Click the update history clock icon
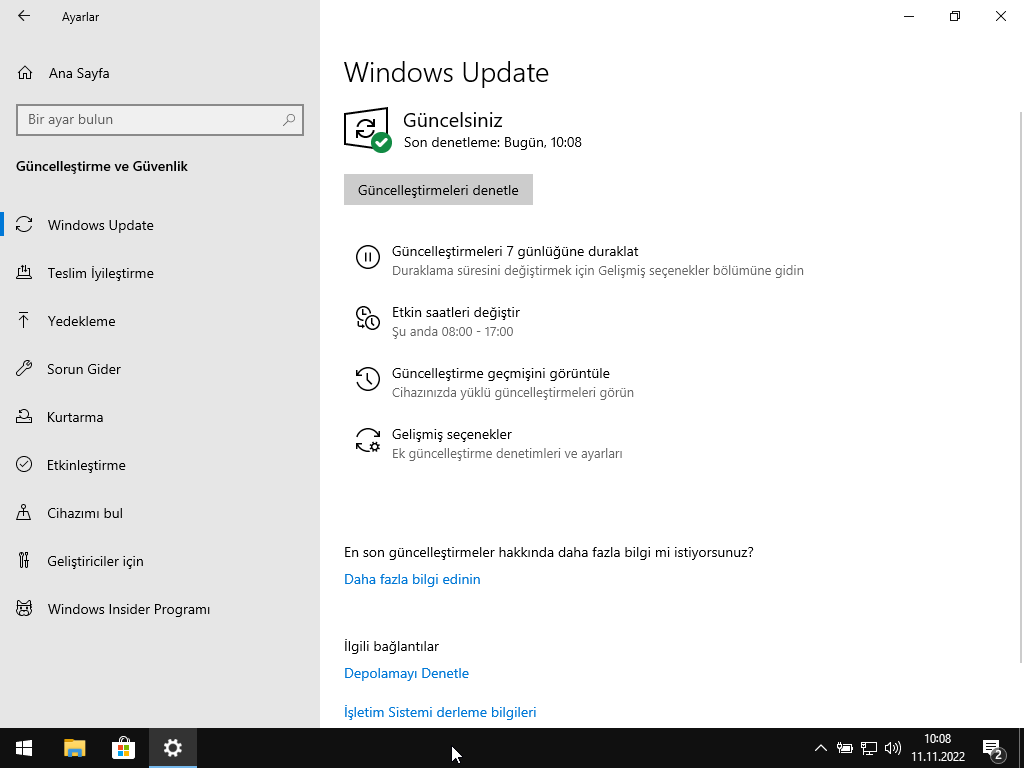This screenshot has height=768, width=1024. point(368,379)
